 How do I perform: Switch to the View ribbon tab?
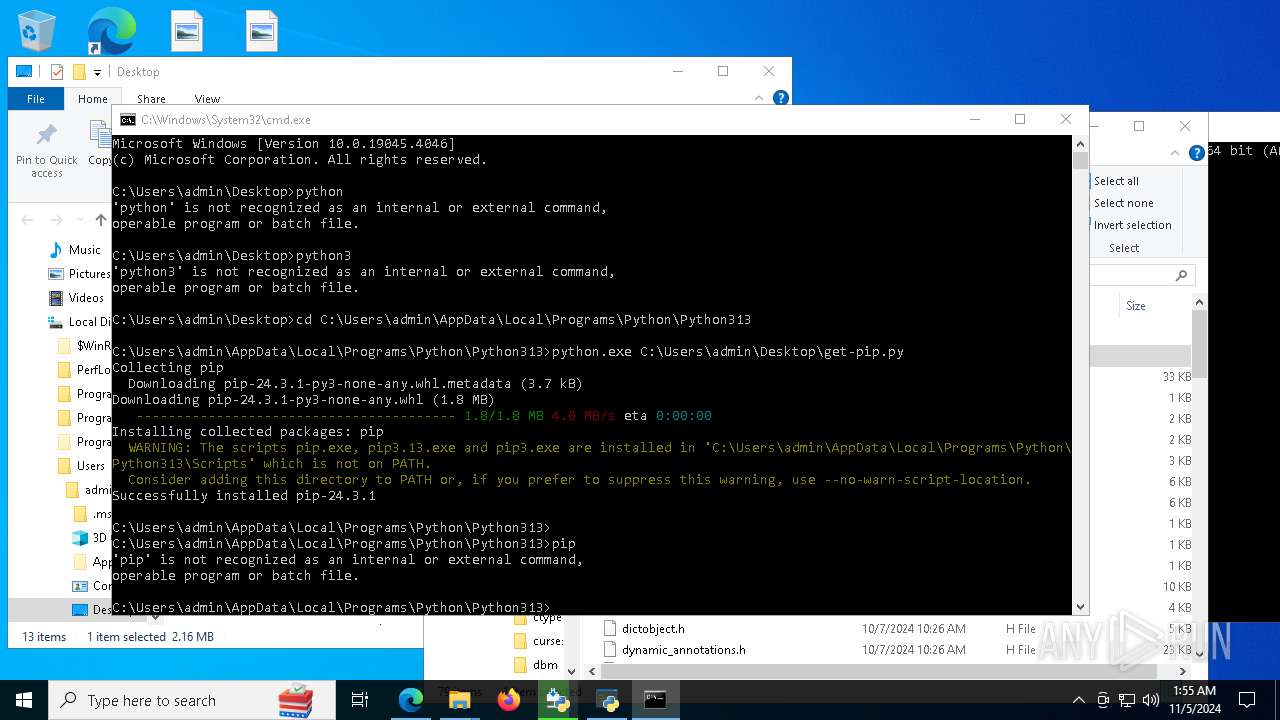pyautogui.click(x=207, y=99)
